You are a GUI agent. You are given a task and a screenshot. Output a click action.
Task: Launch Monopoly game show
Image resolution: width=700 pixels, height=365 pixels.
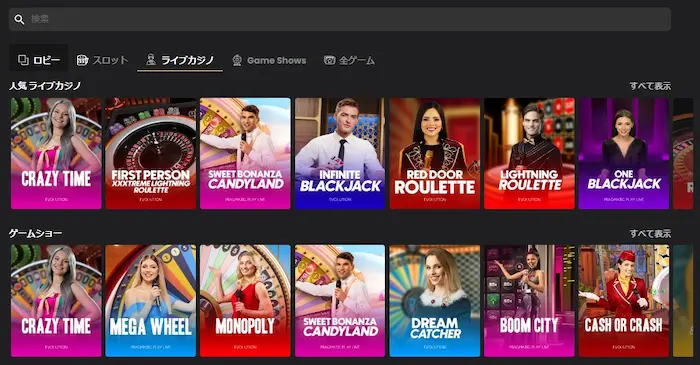tap(245, 301)
